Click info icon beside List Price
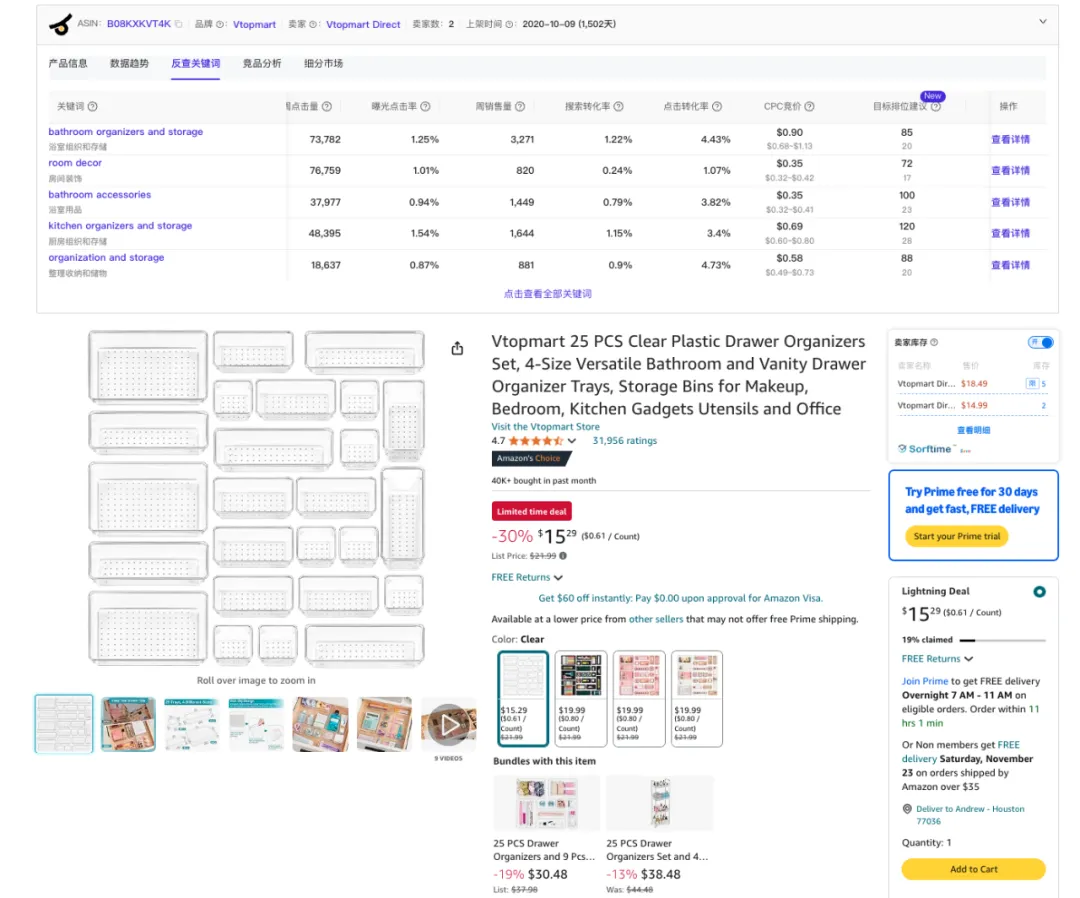This screenshot has height=898, width=1080. 563,556
